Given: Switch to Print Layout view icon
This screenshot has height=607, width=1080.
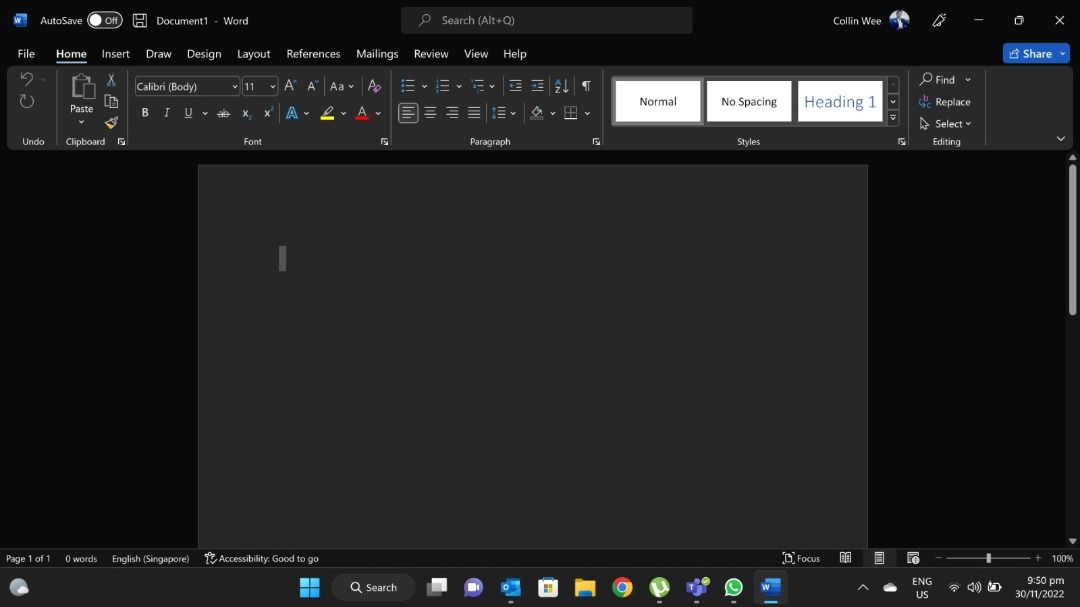Looking at the screenshot, I should tap(879, 558).
